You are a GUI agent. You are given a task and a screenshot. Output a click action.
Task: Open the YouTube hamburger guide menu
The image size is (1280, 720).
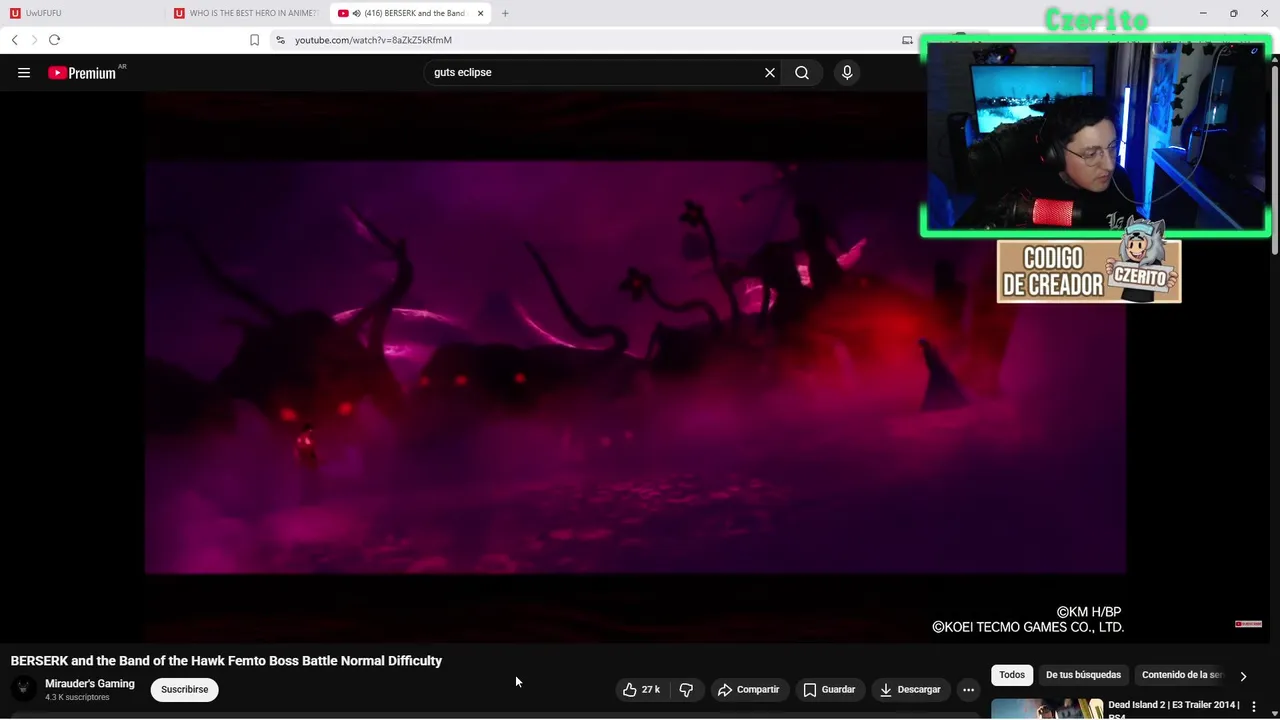(24, 72)
